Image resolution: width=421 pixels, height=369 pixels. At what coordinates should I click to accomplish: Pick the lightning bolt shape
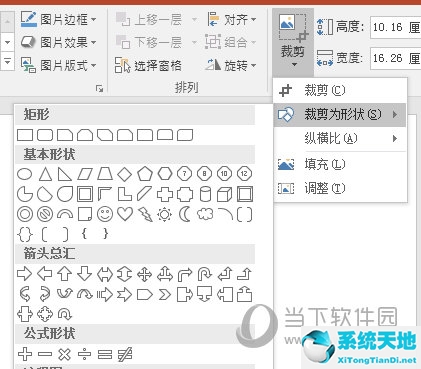click(145, 214)
